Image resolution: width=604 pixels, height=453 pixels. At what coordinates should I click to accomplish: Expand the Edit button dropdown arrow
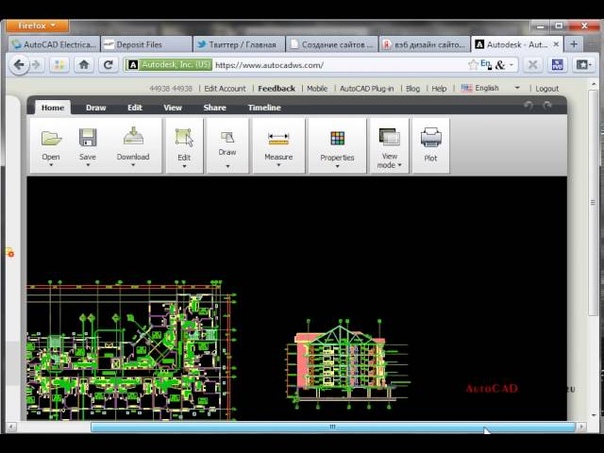(184, 166)
